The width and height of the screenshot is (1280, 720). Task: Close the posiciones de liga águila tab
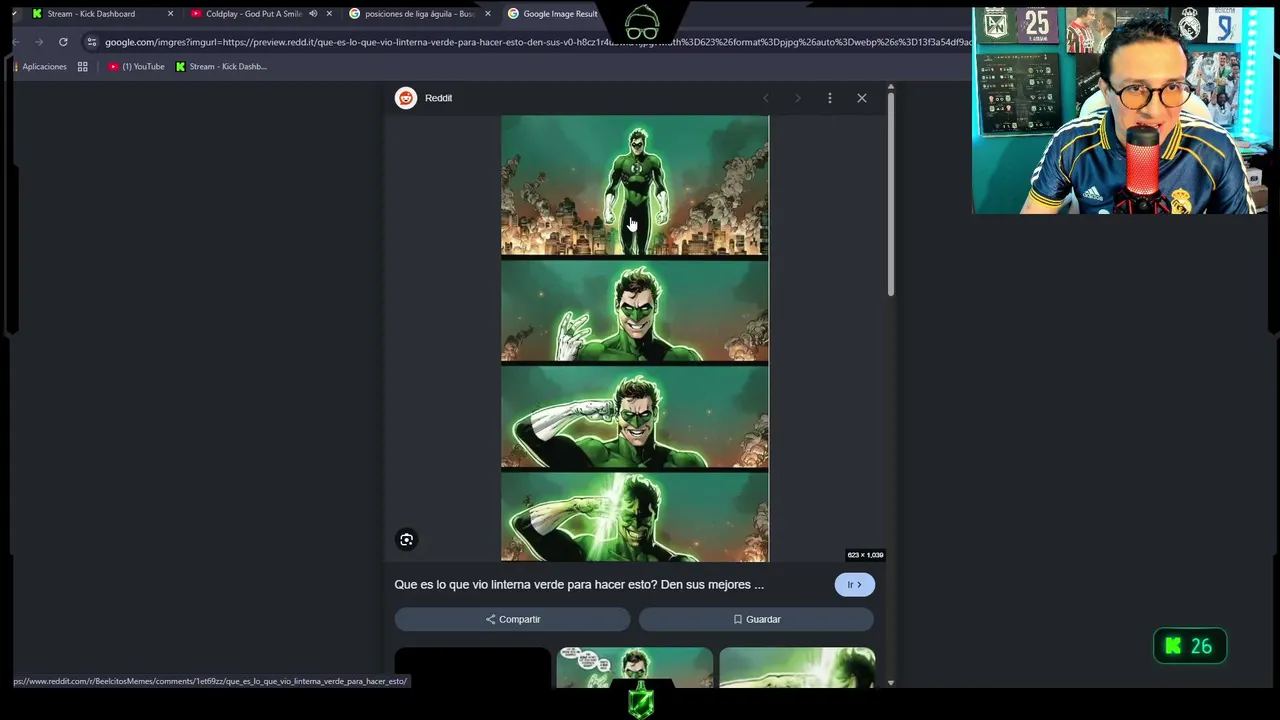coord(488,14)
